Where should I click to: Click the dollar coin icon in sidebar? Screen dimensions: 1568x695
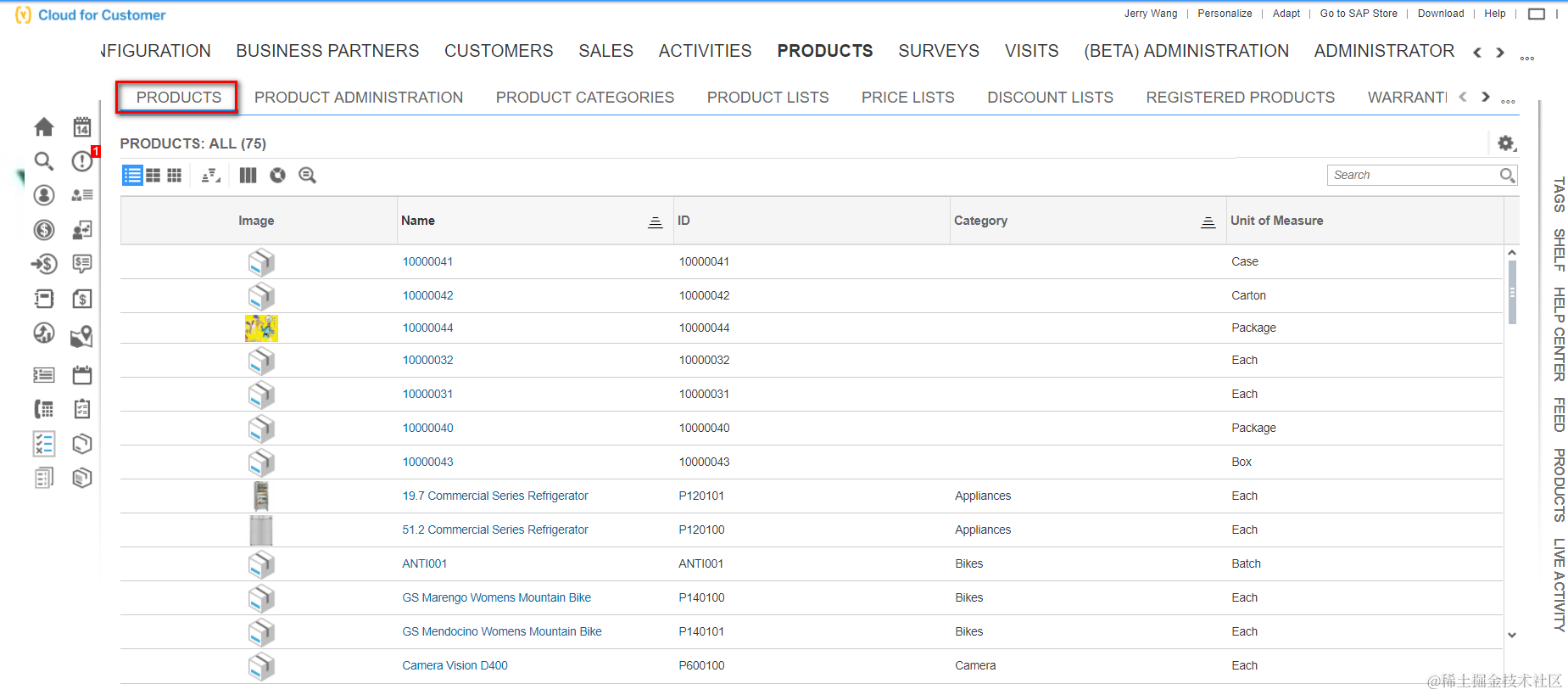coord(44,230)
